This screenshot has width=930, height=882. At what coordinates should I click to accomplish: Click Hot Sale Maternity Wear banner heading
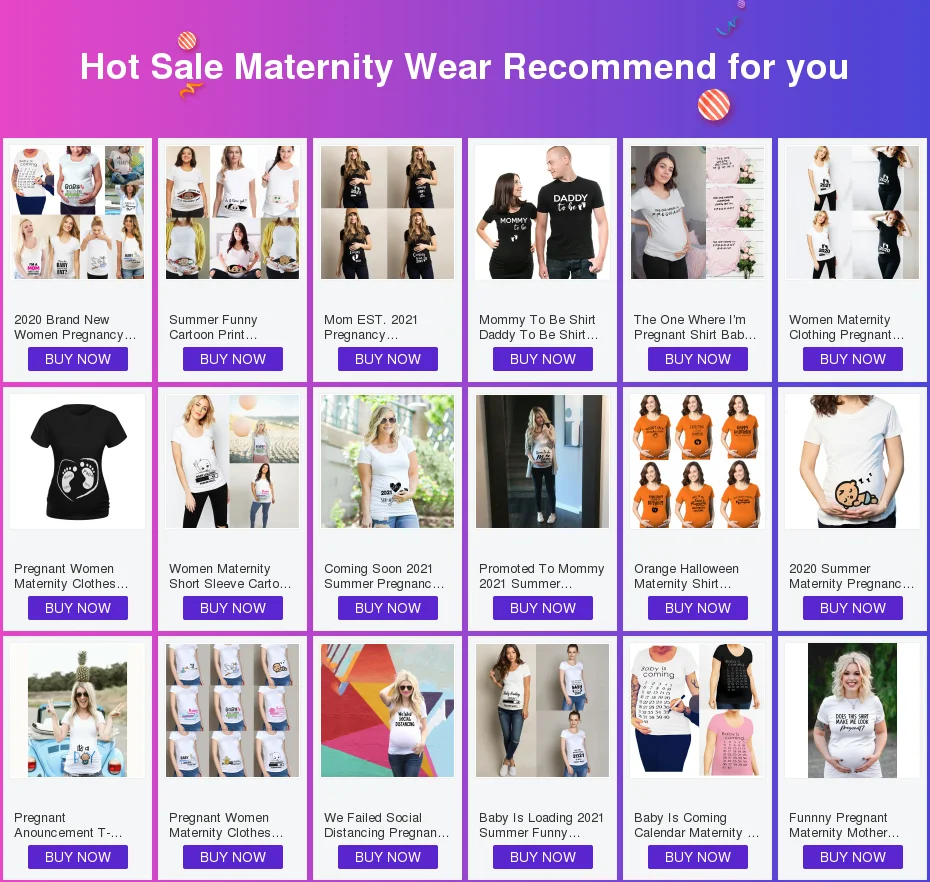tap(464, 66)
